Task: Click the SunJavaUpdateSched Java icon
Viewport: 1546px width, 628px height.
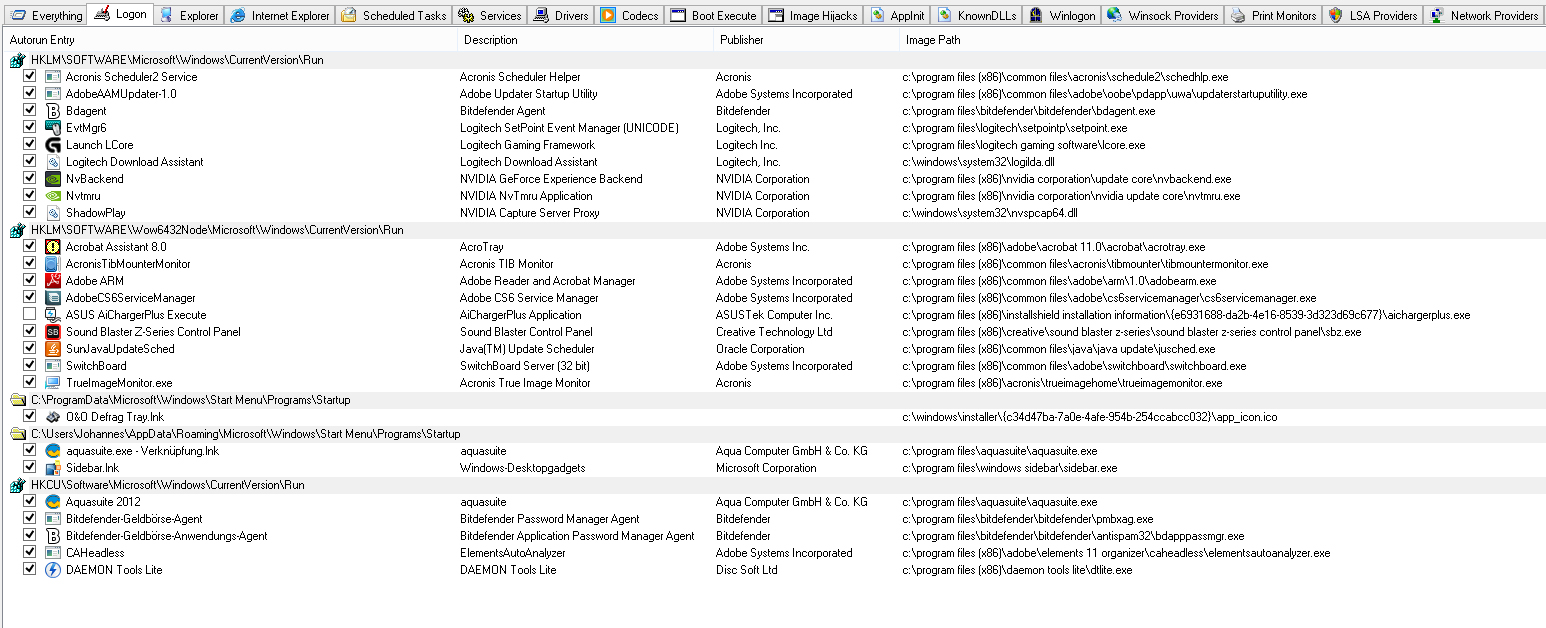Action: coord(53,349)
